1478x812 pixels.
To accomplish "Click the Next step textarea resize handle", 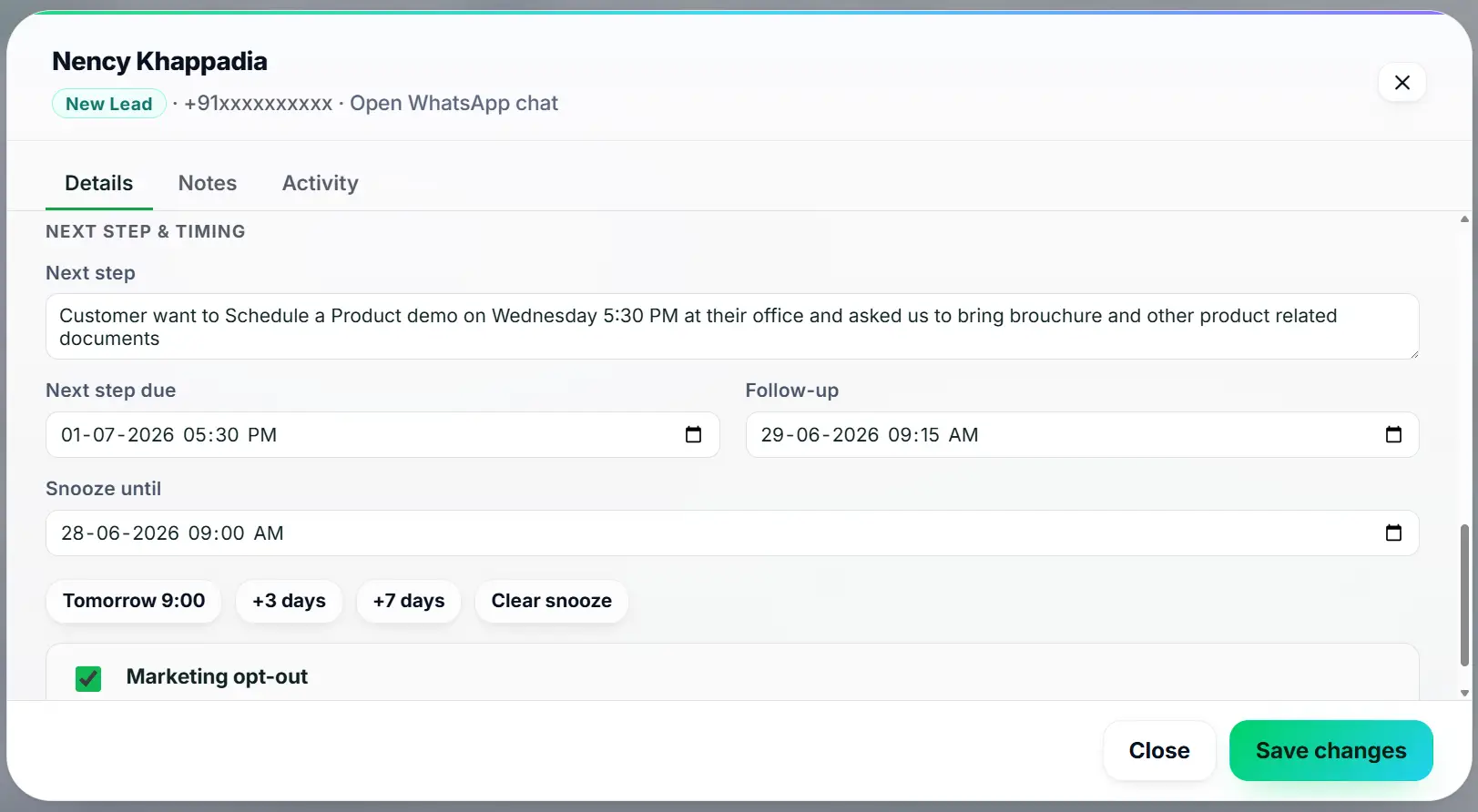I will [x=1413, y=353].
